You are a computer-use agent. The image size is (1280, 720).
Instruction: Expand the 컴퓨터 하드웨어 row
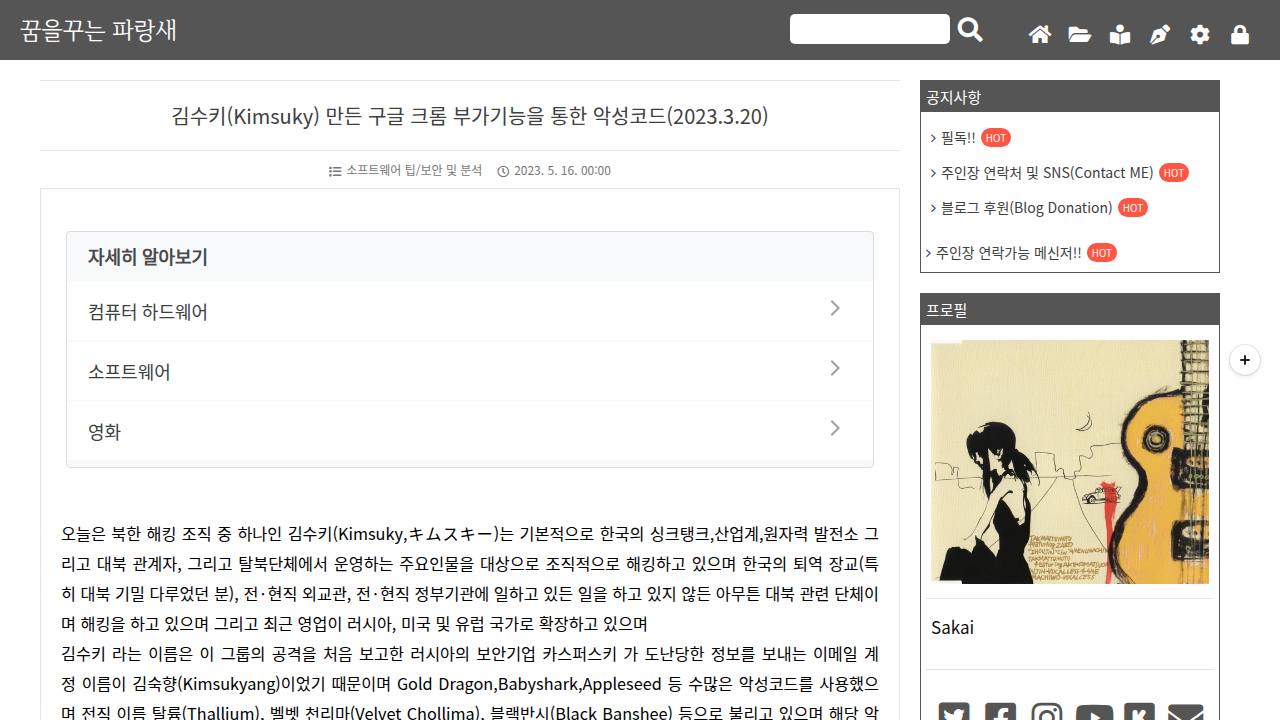point(470,311)
